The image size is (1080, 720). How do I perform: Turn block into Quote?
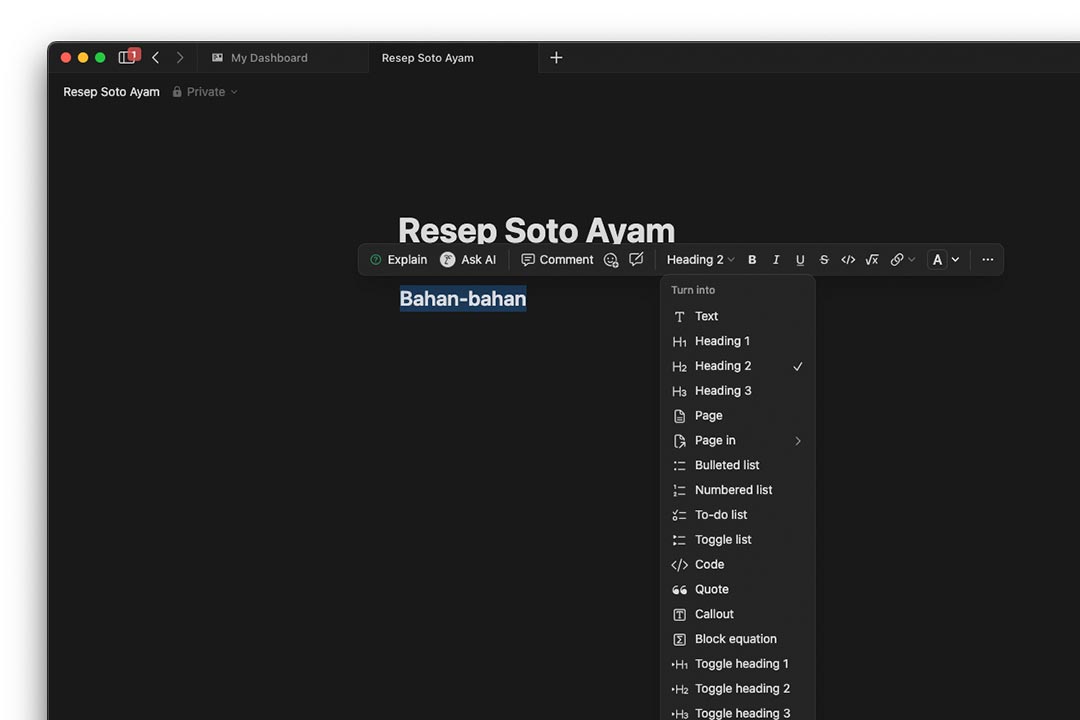[738, 589]
